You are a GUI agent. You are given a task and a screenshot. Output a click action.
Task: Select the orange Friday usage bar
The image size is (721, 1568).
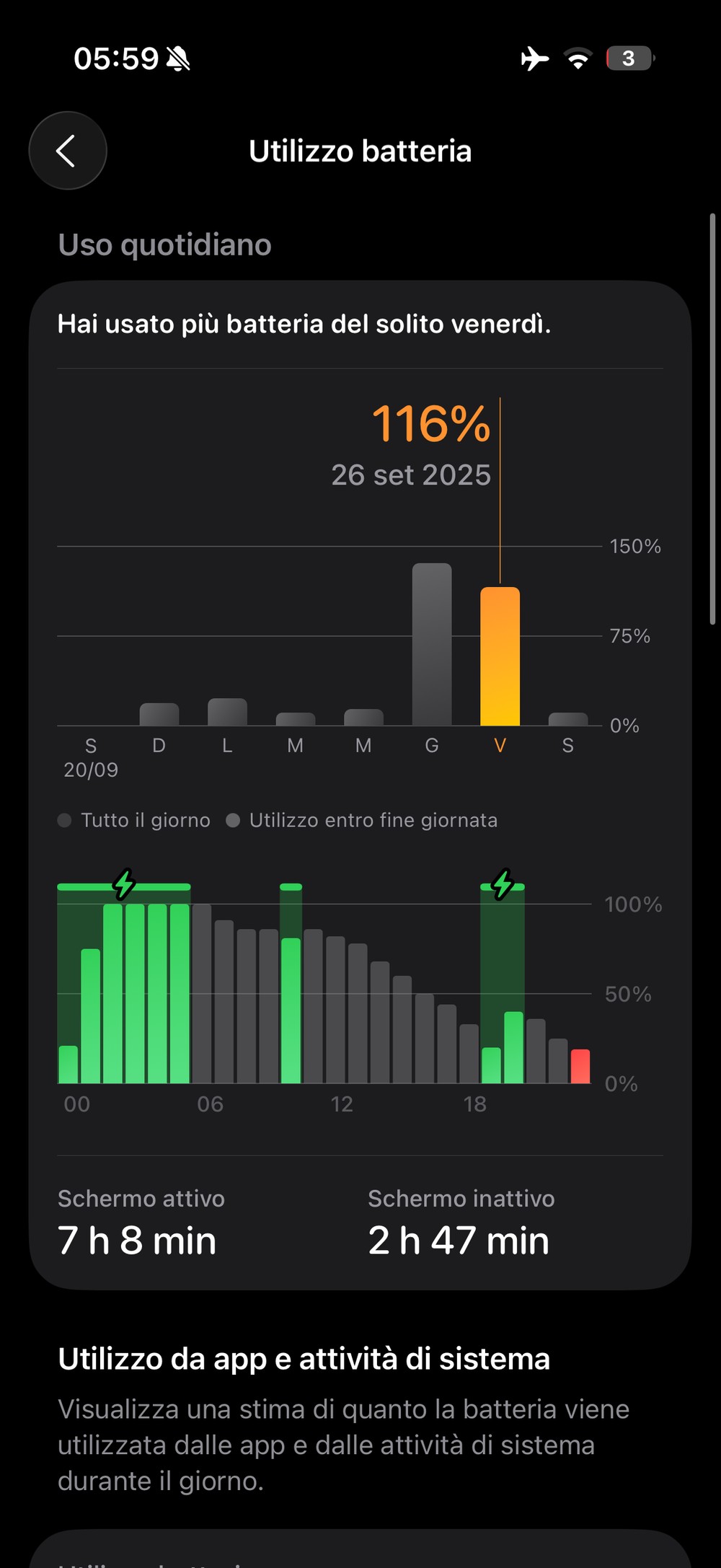[500, 656]
